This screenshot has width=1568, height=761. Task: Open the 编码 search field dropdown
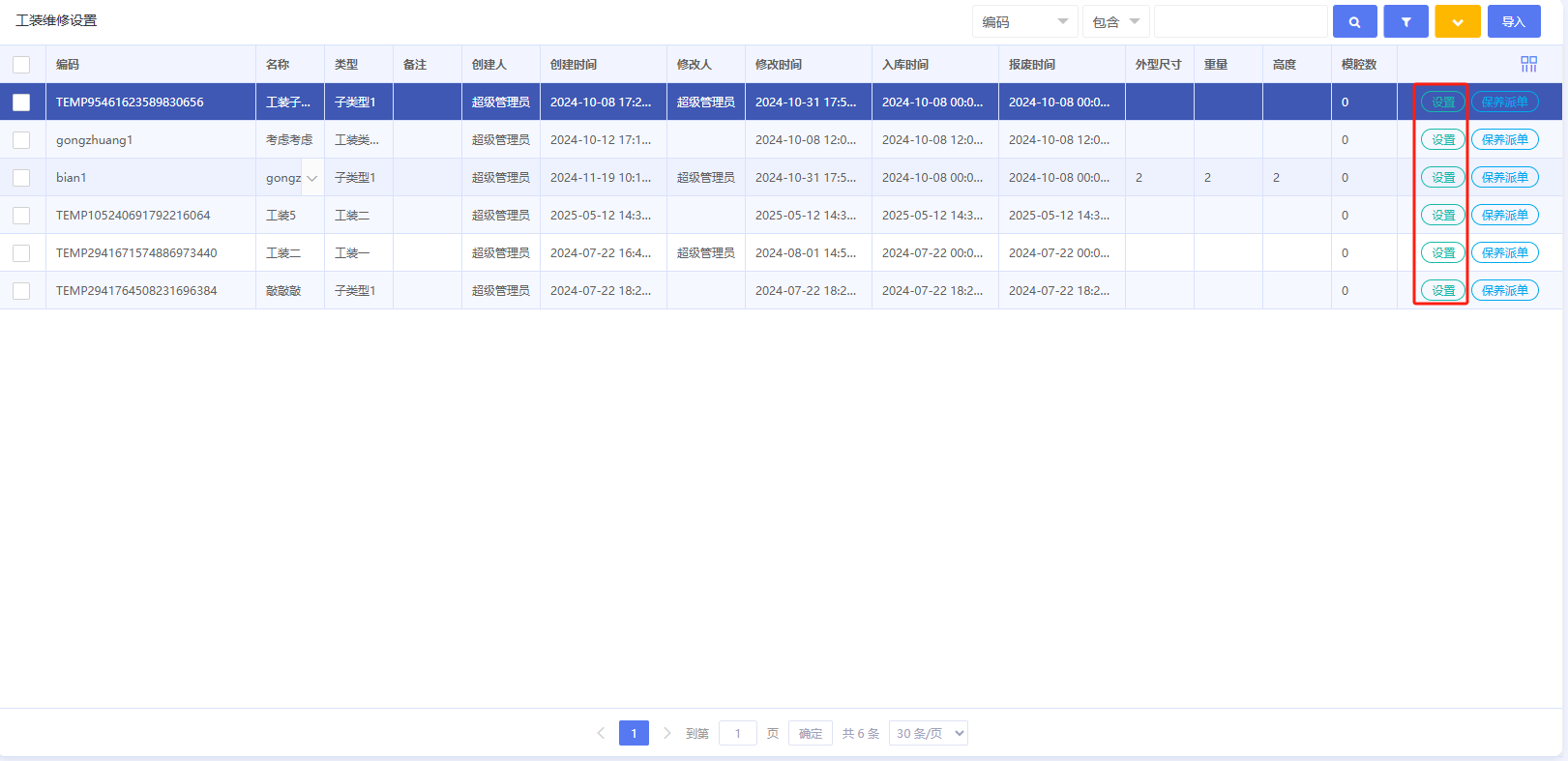point(1024,21)
